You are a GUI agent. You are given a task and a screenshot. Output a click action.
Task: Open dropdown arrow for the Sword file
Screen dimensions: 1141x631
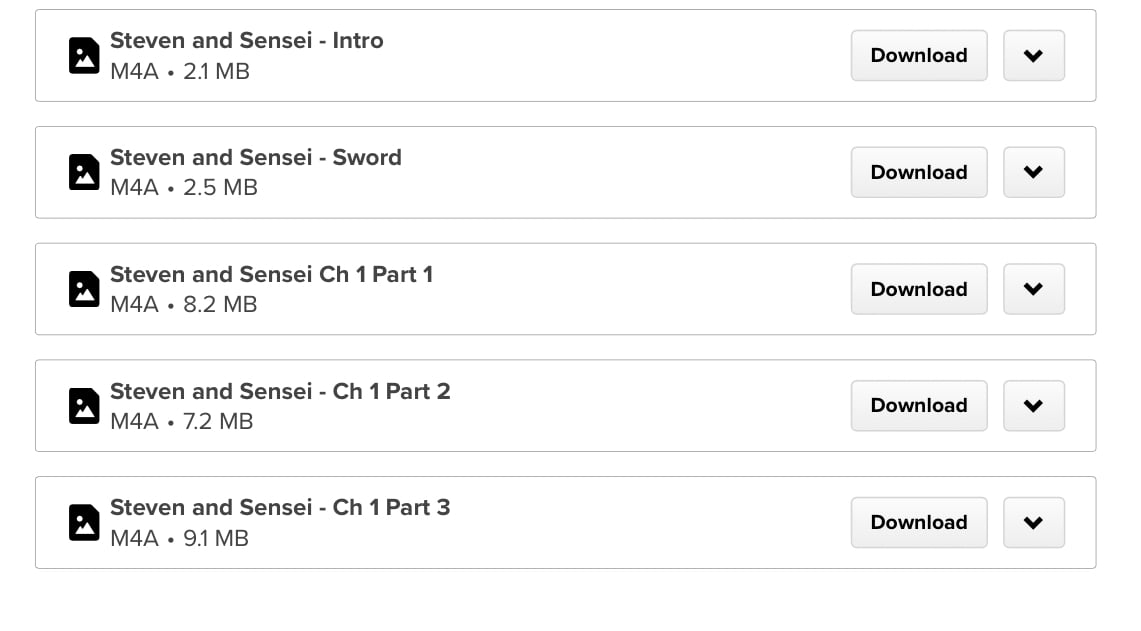1033,172
